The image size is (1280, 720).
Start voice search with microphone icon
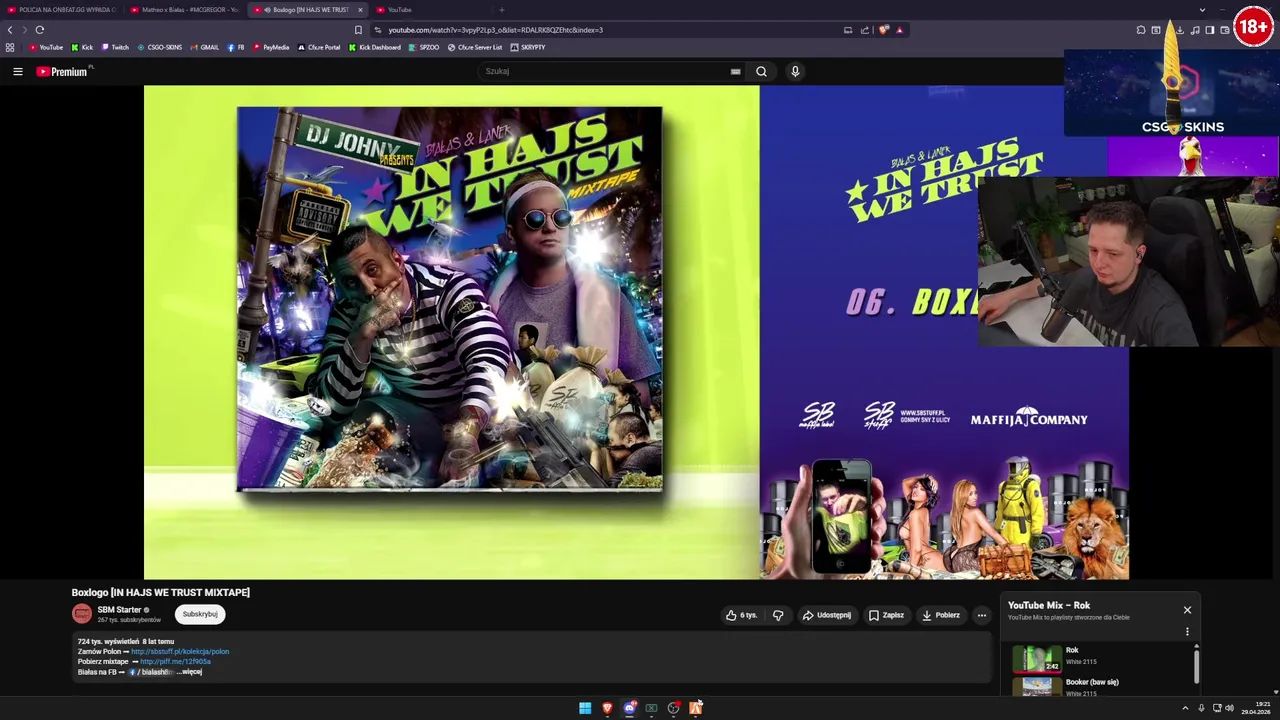coord(795,71)
